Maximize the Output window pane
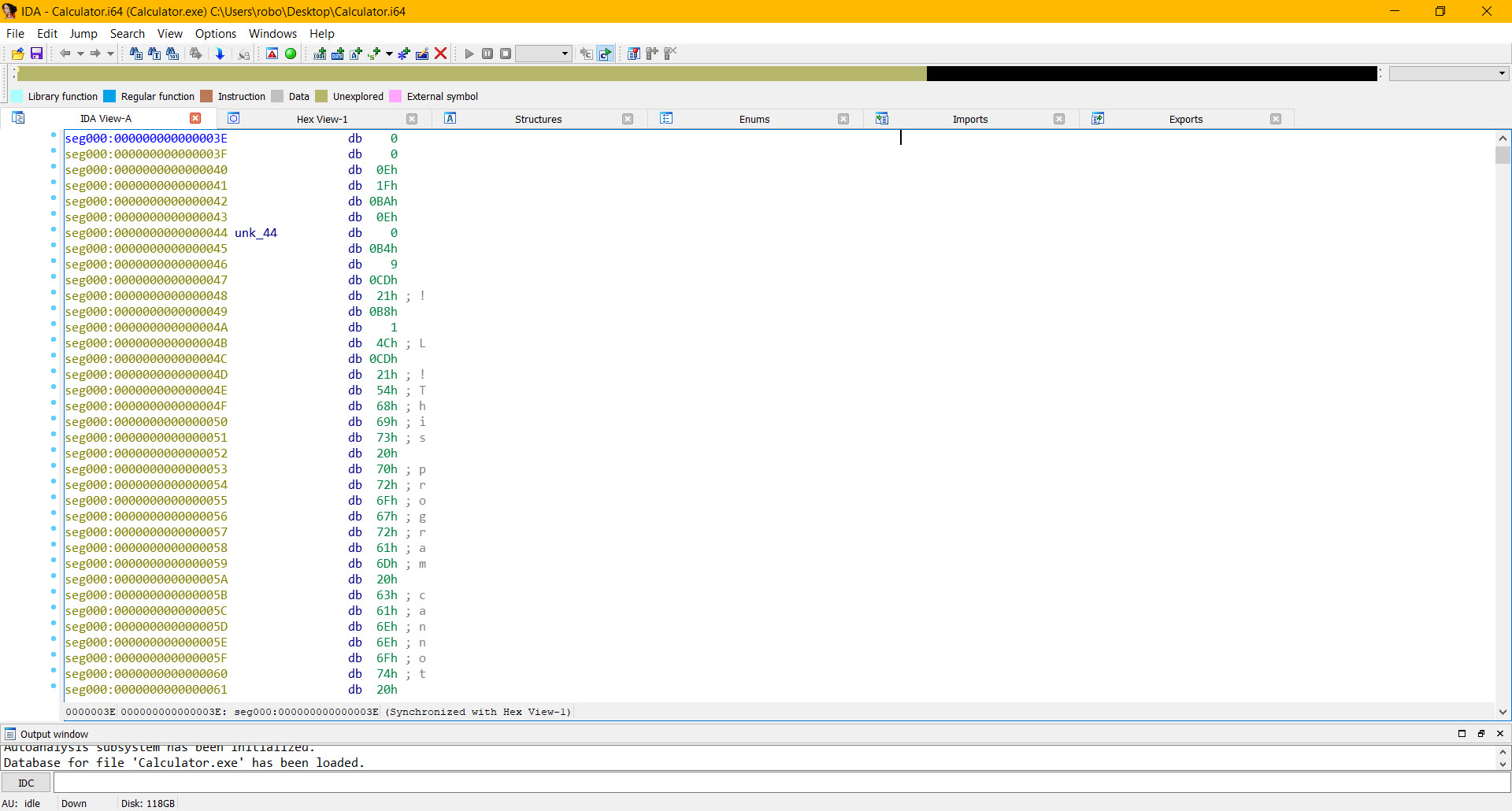The width and height of the screenshot is (1512, 811). (x=1462, y=733)
